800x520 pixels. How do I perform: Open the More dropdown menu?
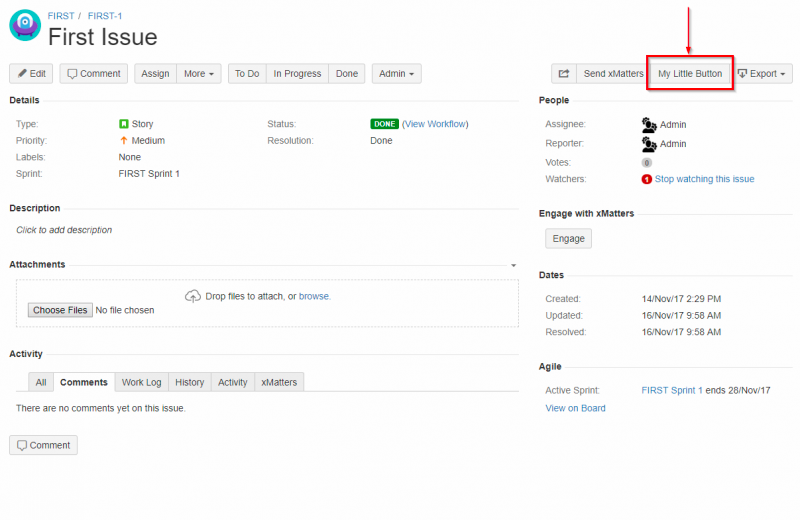[x=199, y=73]
